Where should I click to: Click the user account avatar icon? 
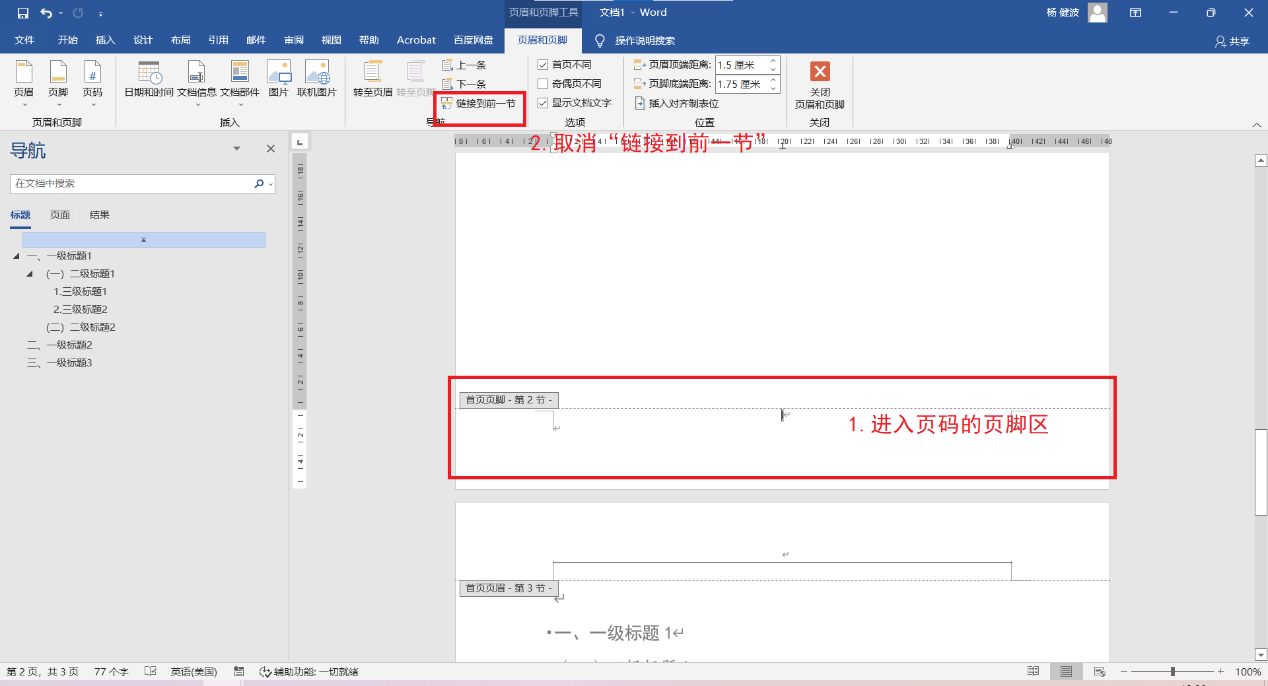tap(1097, 13)
